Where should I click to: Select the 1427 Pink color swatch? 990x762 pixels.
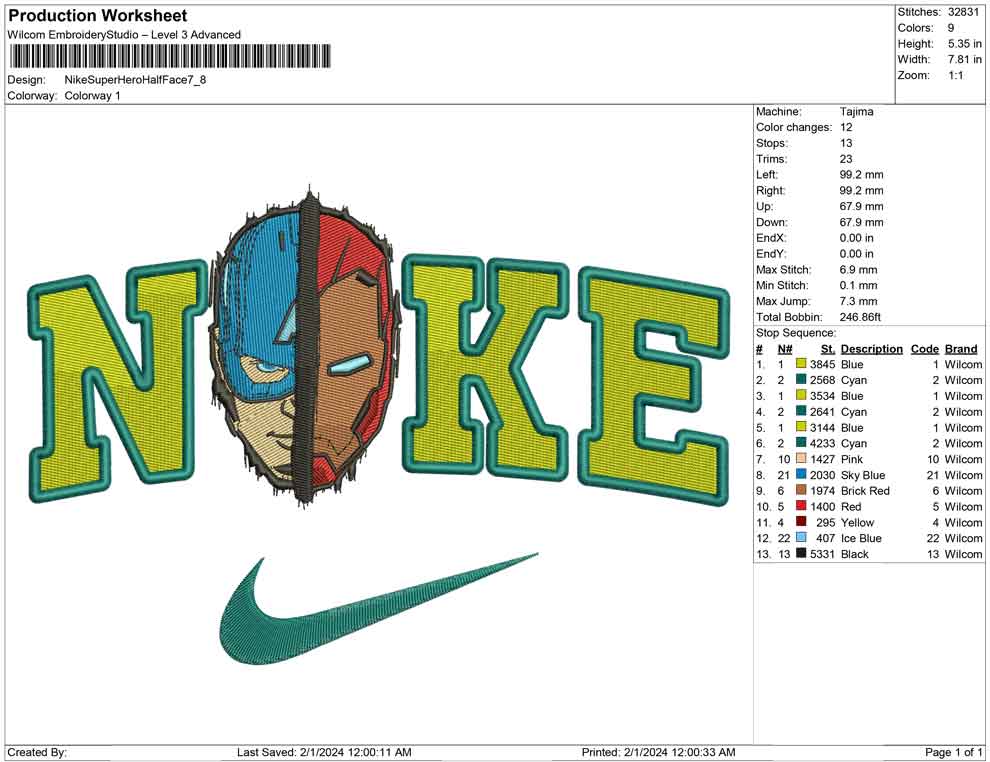click(x=801, y=458)
